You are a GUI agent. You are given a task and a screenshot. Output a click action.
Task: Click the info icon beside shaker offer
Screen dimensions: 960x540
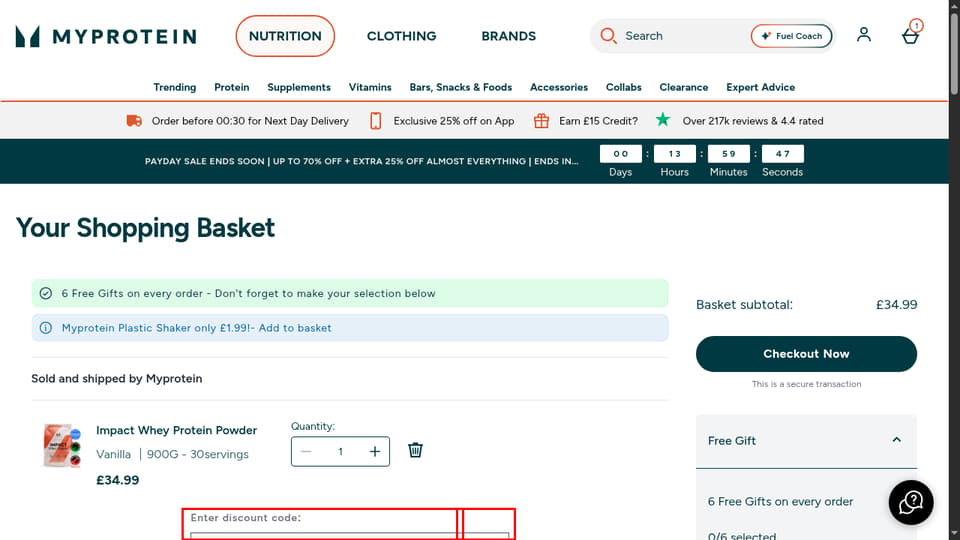pyautogui.click(x=46, y=328)
